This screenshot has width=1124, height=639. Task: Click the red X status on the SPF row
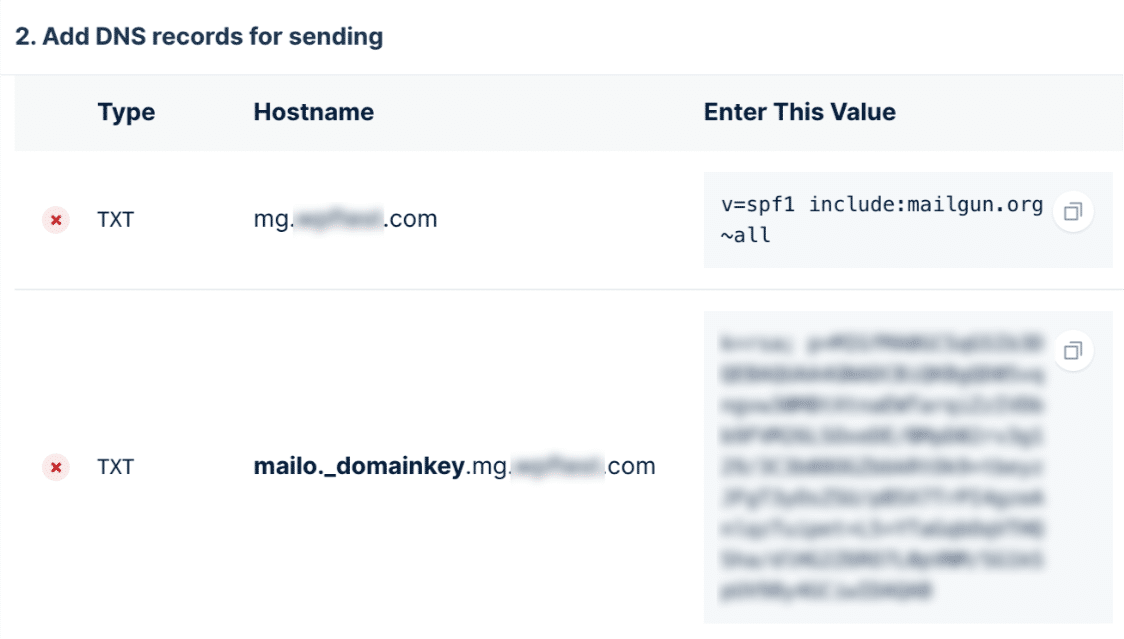[55, 220]
